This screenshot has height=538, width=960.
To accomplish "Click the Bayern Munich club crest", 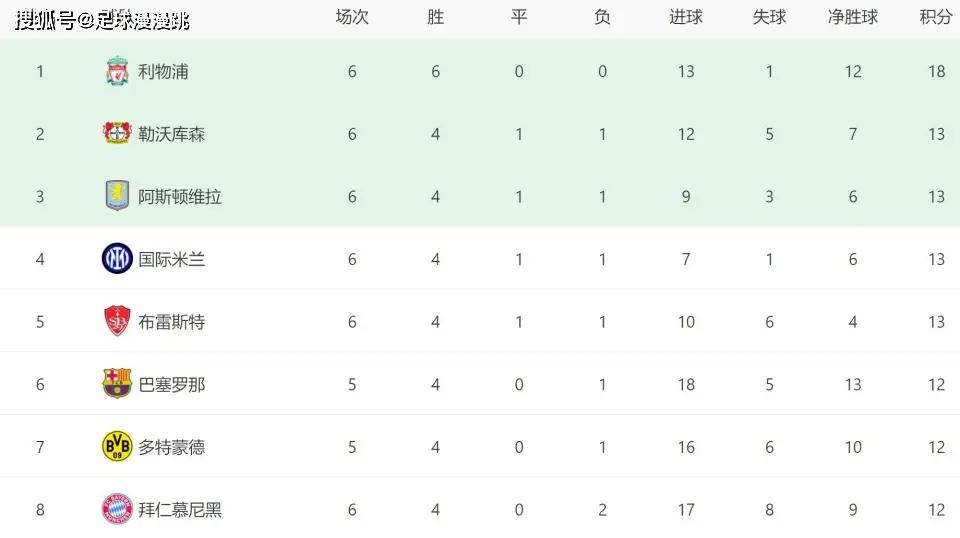I will pos(117,509).
